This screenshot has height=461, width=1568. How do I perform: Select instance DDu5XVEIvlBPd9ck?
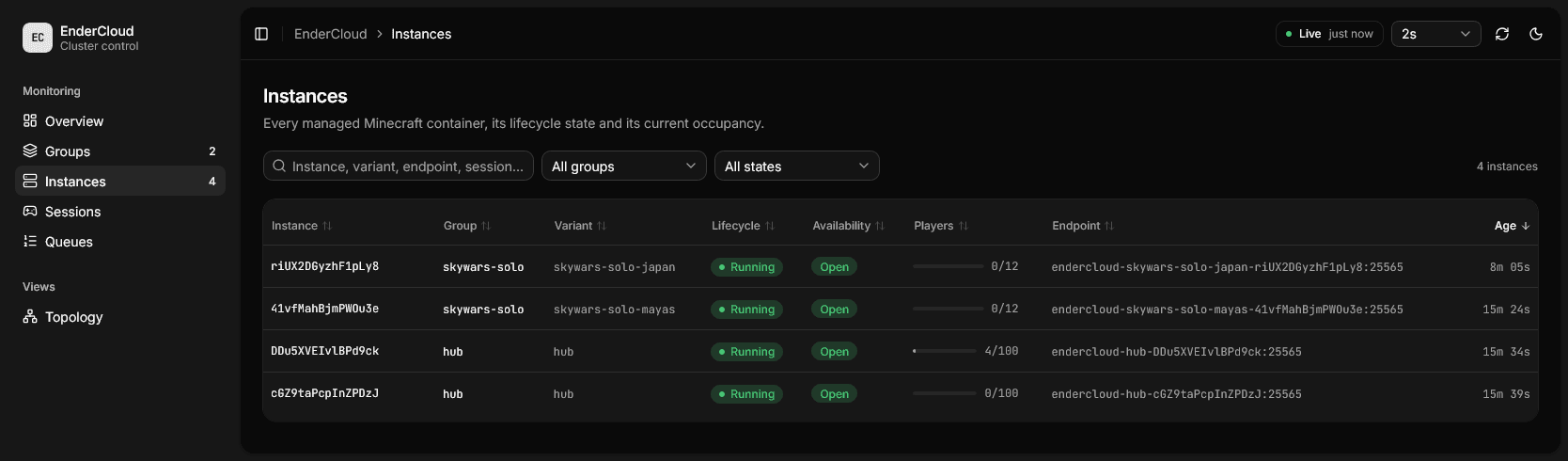[x=325, y=351]
